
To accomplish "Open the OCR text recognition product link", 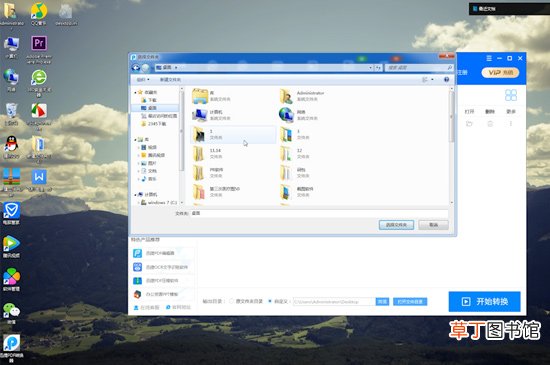I will [161, 267].
